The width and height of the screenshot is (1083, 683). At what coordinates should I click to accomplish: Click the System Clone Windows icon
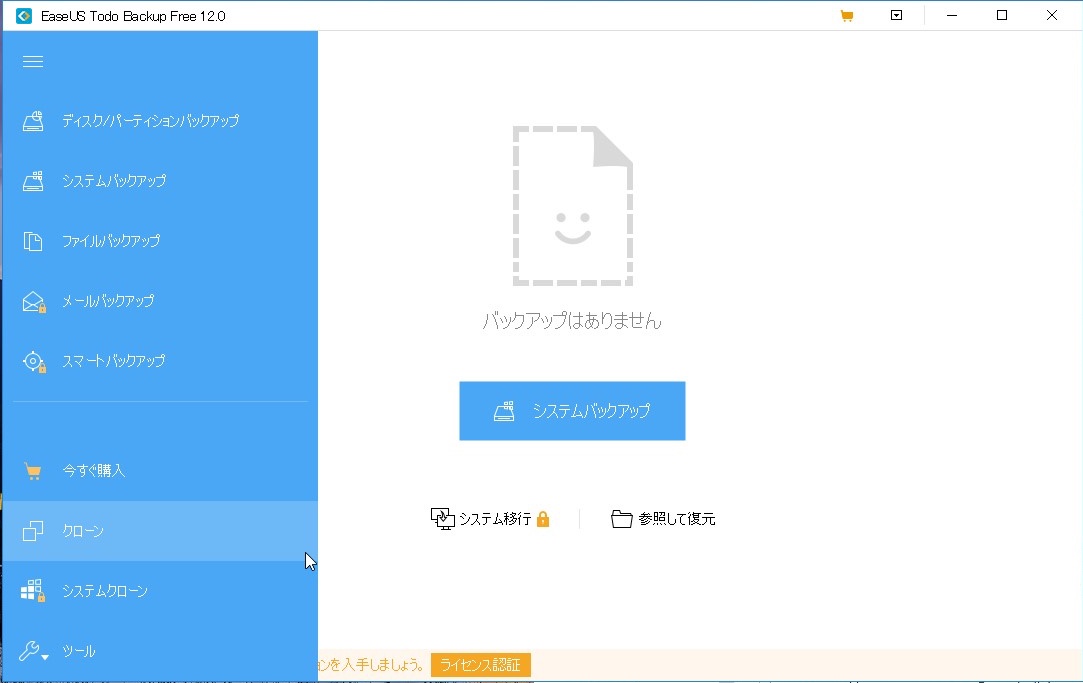[32, 591]
